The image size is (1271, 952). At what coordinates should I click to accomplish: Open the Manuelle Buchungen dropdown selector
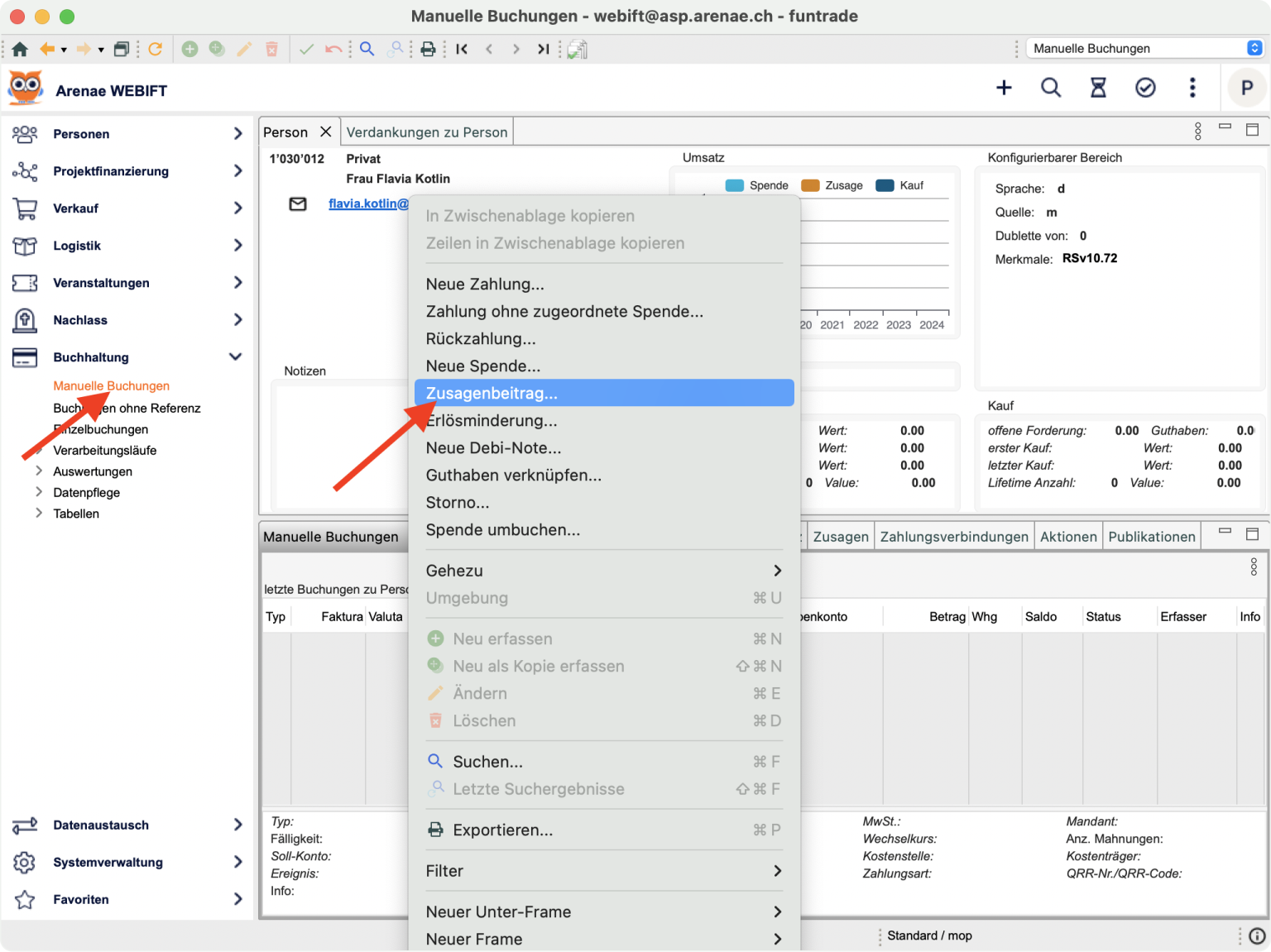click(x=1145, y=48)
